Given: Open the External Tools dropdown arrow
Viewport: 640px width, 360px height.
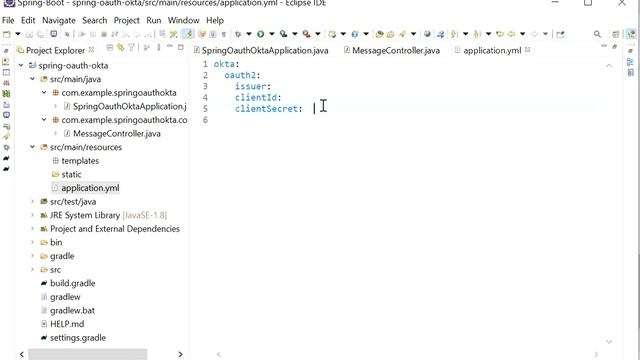Looking at the screenshot, I should tap(318, 34).
